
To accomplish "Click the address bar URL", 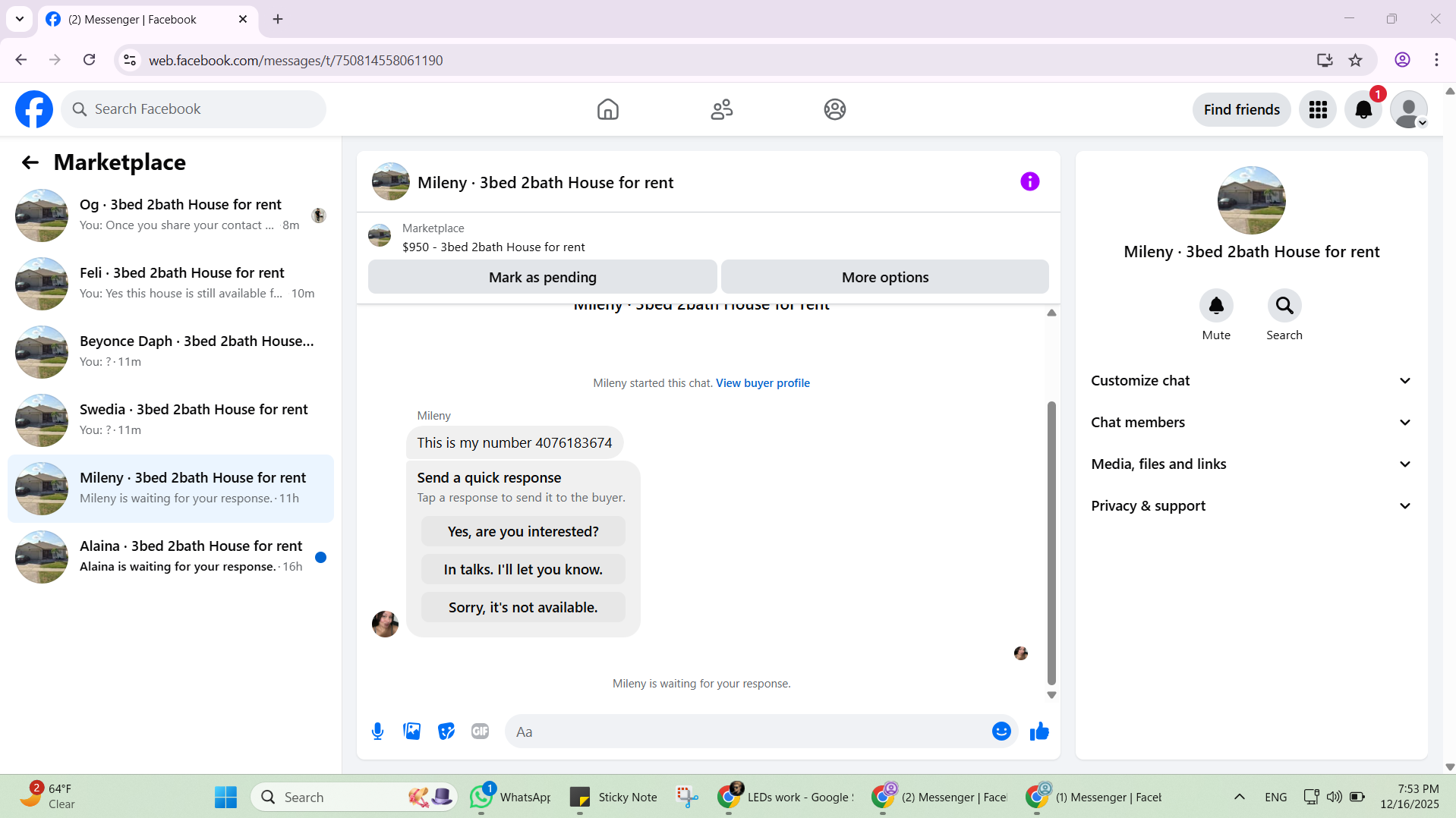I will [x=295, y=61].
